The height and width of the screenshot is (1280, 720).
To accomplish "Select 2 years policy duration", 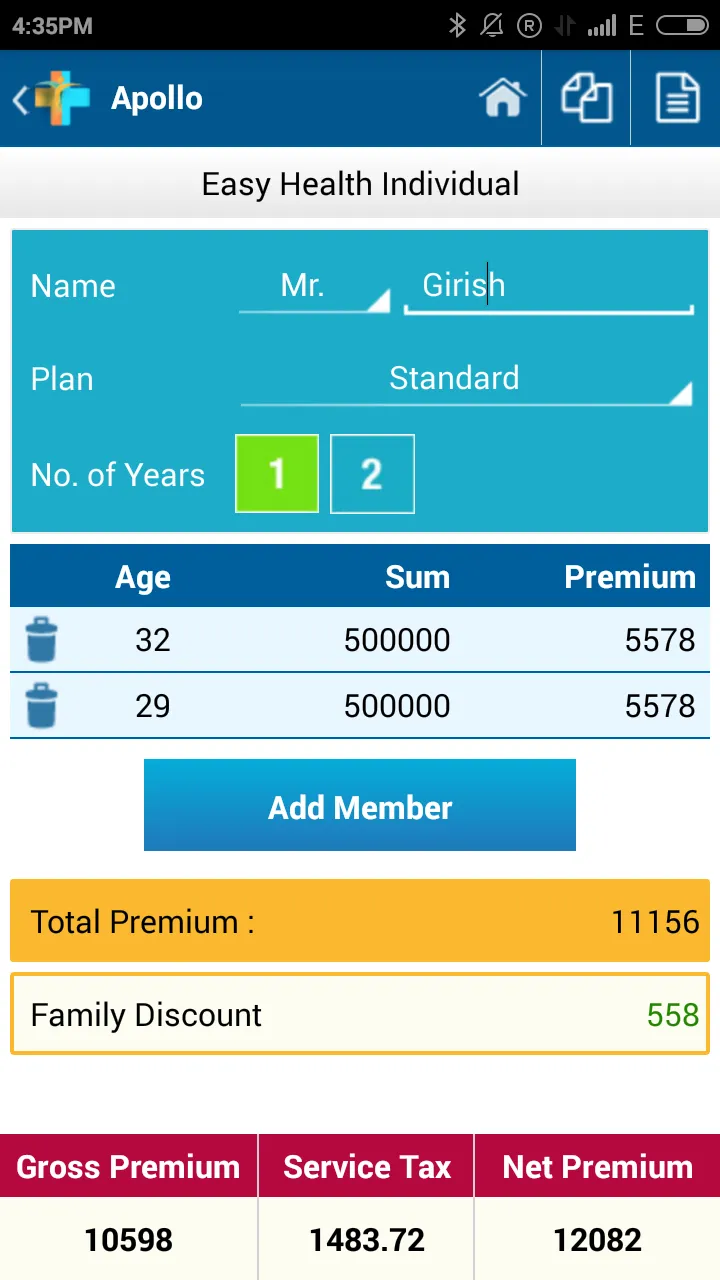I will tap(372, 474).
